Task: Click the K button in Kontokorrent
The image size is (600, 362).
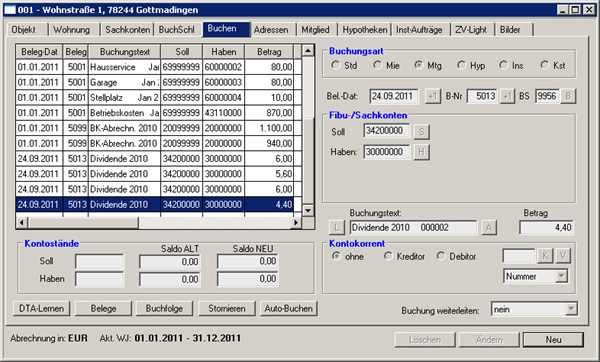Action: (545, 256)
